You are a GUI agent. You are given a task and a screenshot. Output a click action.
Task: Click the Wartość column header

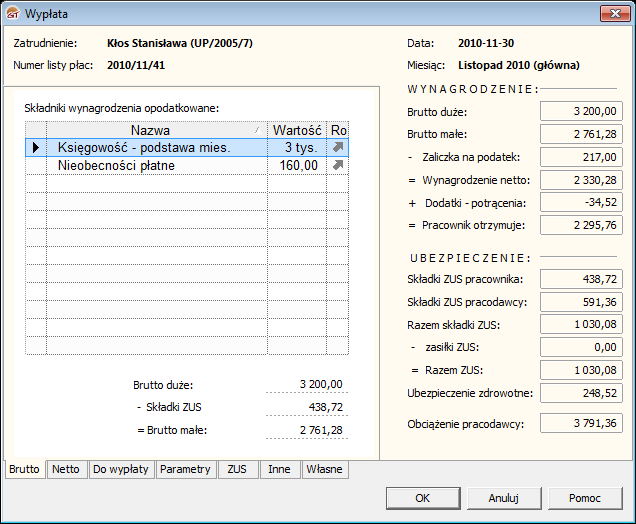296,130
